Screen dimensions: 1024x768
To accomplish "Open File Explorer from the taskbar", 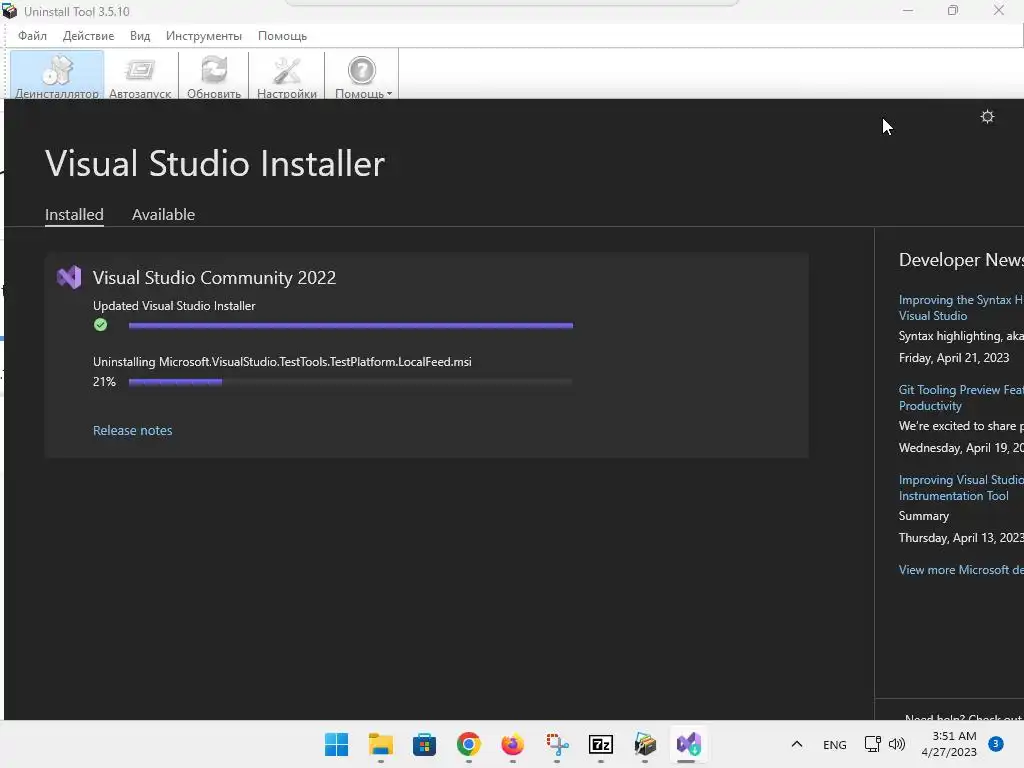I will (x=381, y=744).
